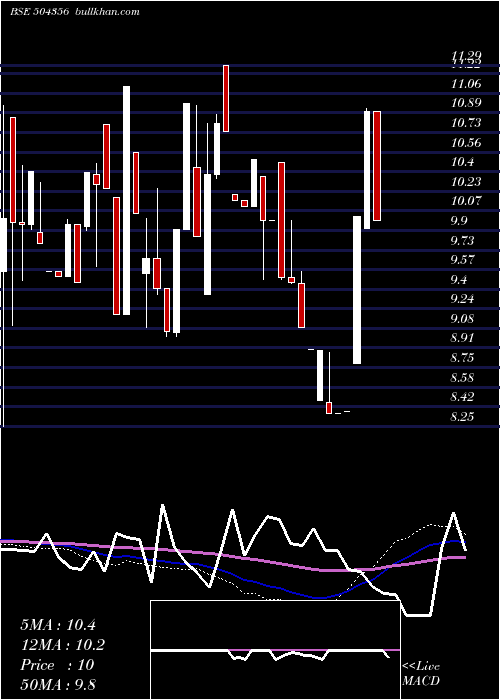Image resolution: width=500 pixels, height=700 pixels.
Task: Click the 10.23 price axis label
Action: tap(467, 181)
